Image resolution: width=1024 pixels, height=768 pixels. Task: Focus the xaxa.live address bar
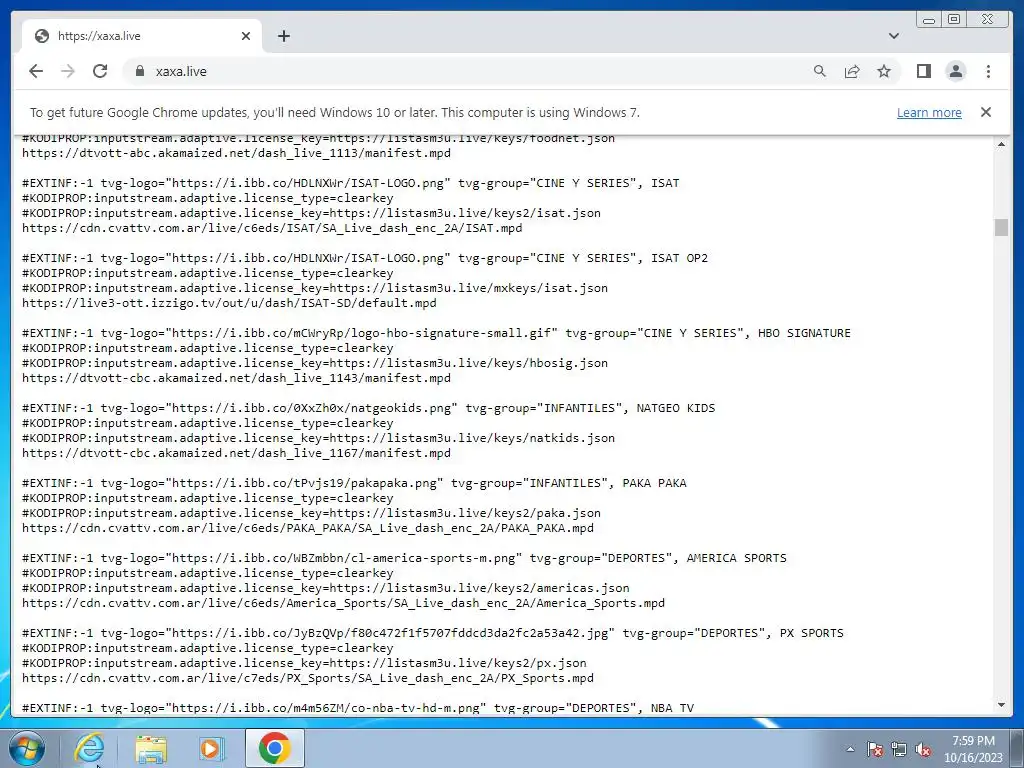(470, 71)
